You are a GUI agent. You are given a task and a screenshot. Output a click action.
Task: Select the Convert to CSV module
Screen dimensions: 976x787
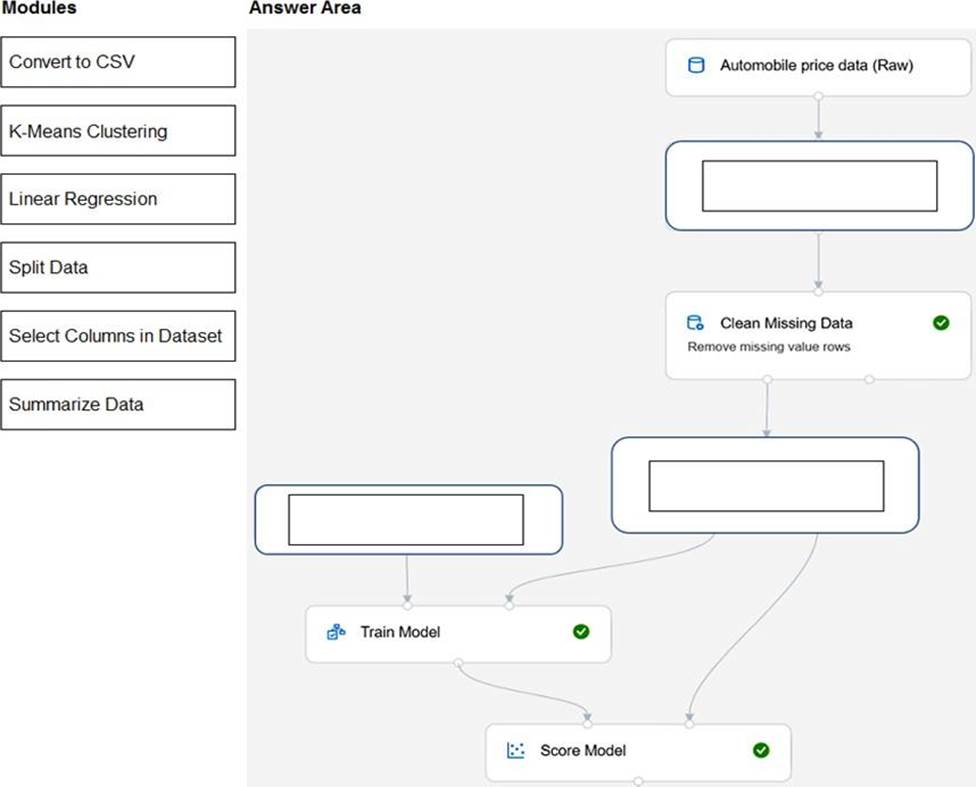pyautogui.click(x=118, y=62)
